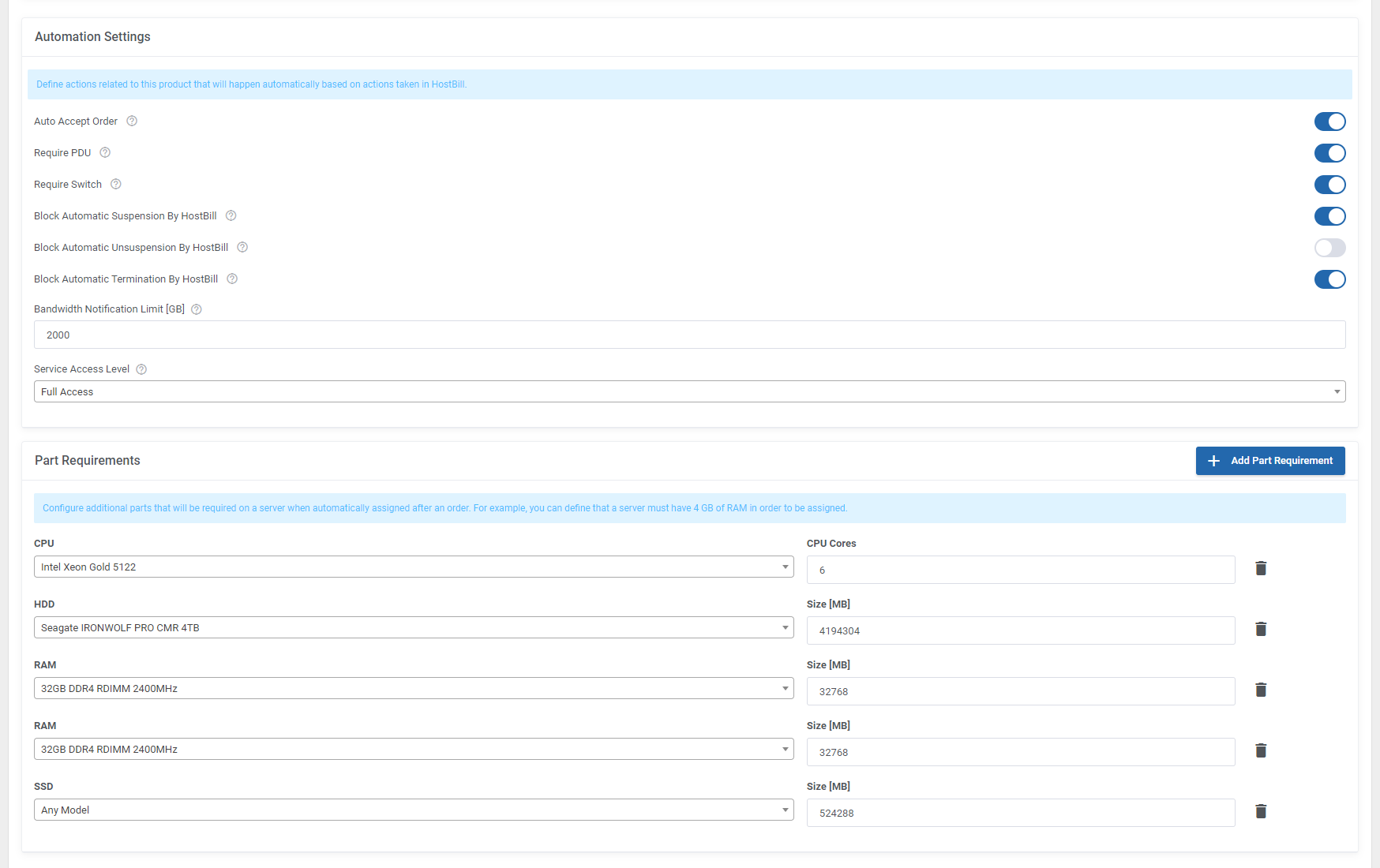Click the Add Part Requirement button
1380x868 pixels.
[x=1270, y=460]
